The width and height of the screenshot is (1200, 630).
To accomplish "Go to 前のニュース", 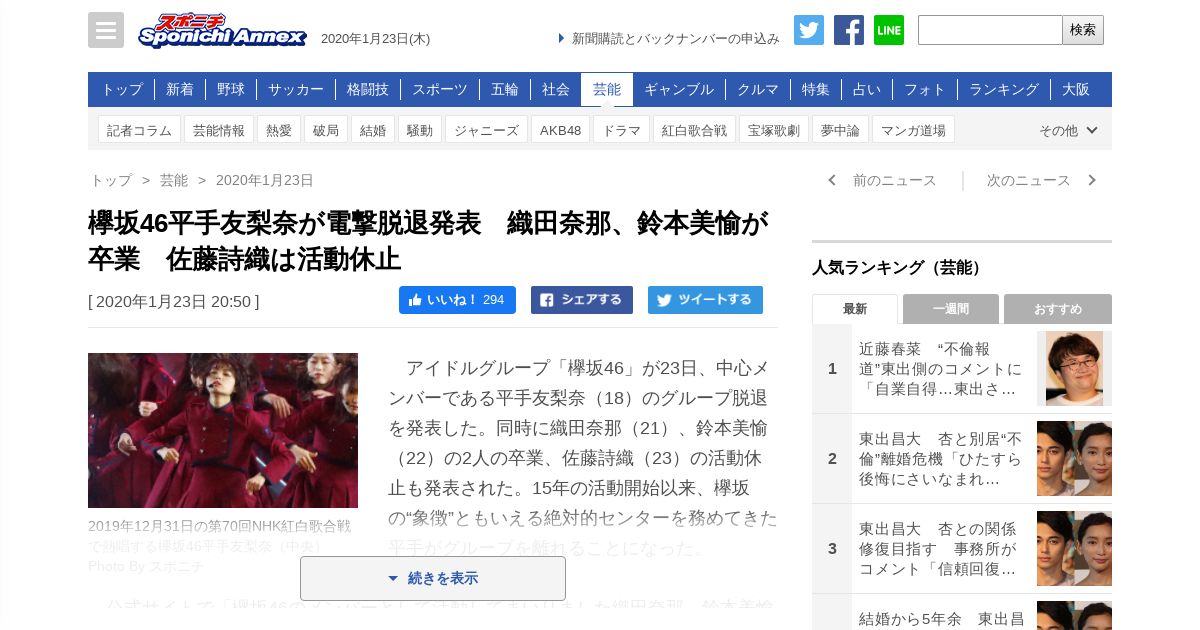I will point(883,180).
